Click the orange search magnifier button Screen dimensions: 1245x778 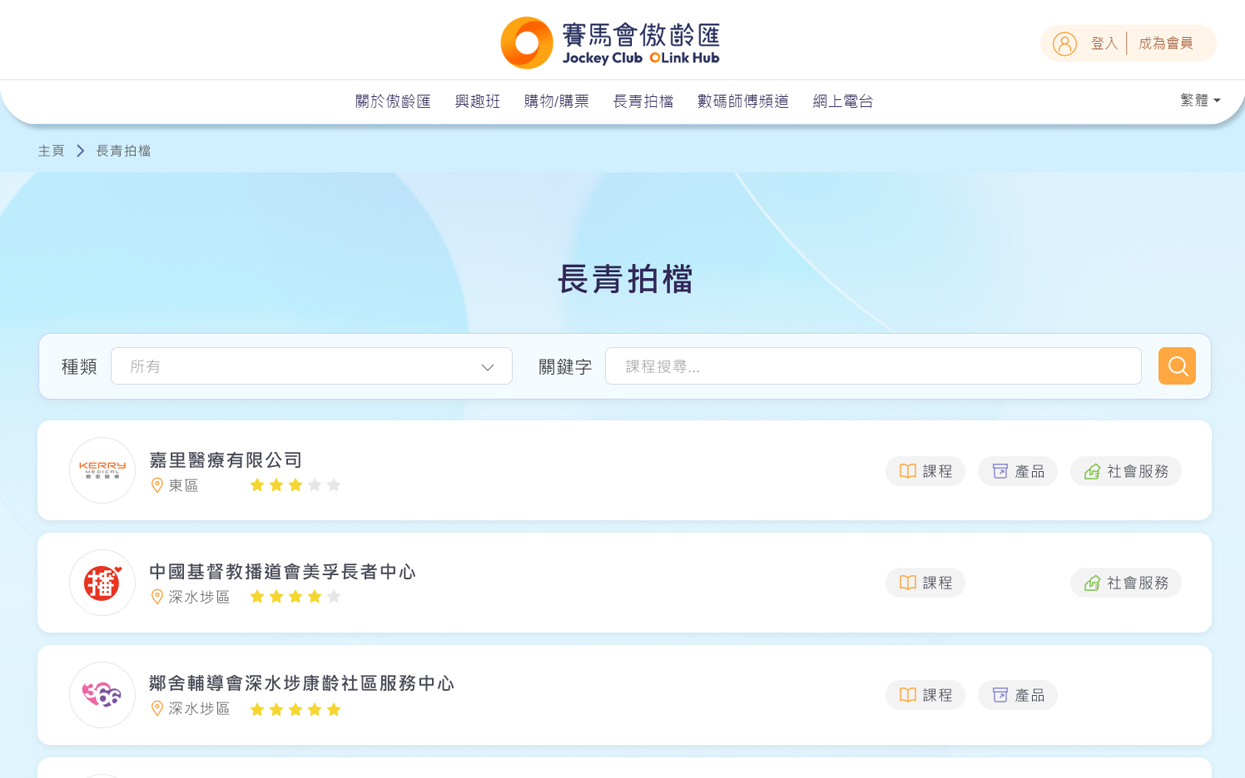[1177, 366]
